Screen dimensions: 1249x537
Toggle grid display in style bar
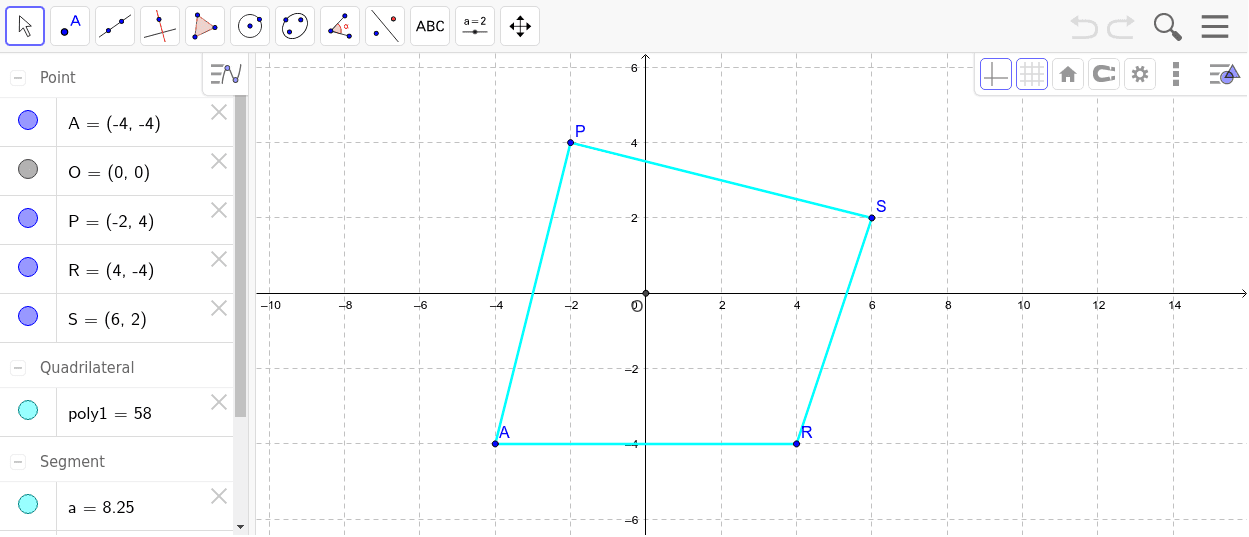click(1032, 74)
